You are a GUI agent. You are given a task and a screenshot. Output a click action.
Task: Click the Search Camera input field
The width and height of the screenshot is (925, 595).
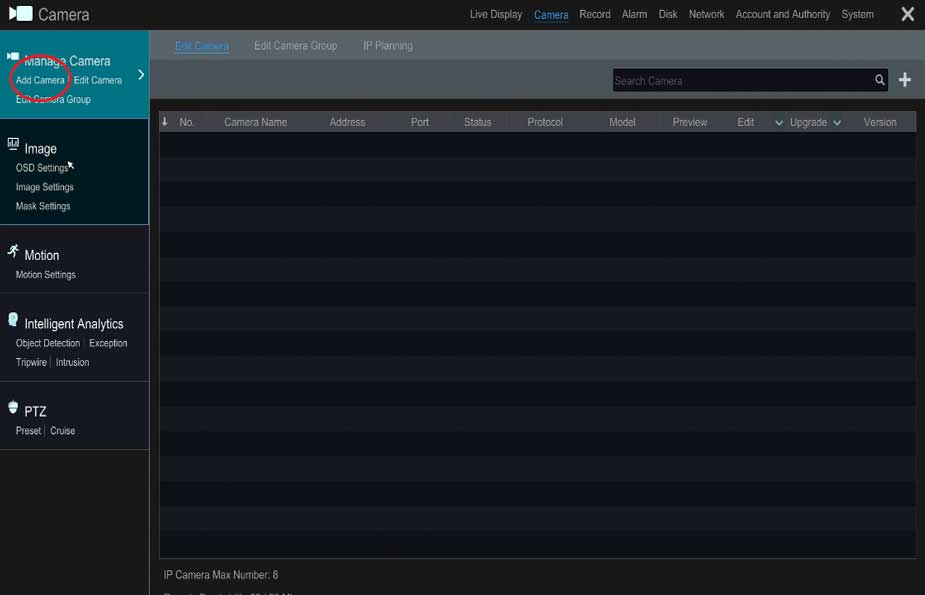point(742,80)
